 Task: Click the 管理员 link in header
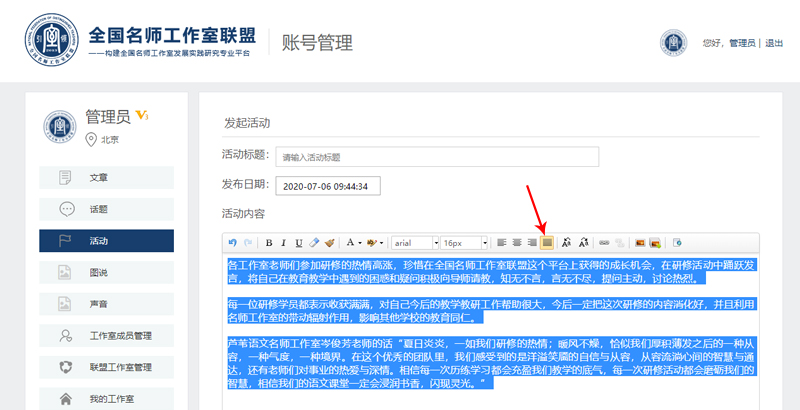(742, 43)
